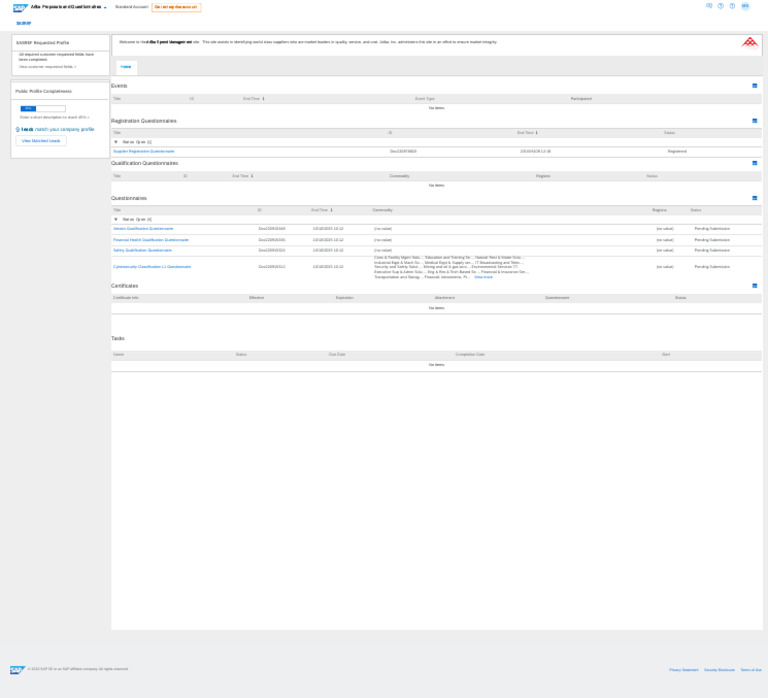Screen dimensions: 768x698
Task: Open table options icon for Questionnaires section
Action: click(x=755, y=198)
